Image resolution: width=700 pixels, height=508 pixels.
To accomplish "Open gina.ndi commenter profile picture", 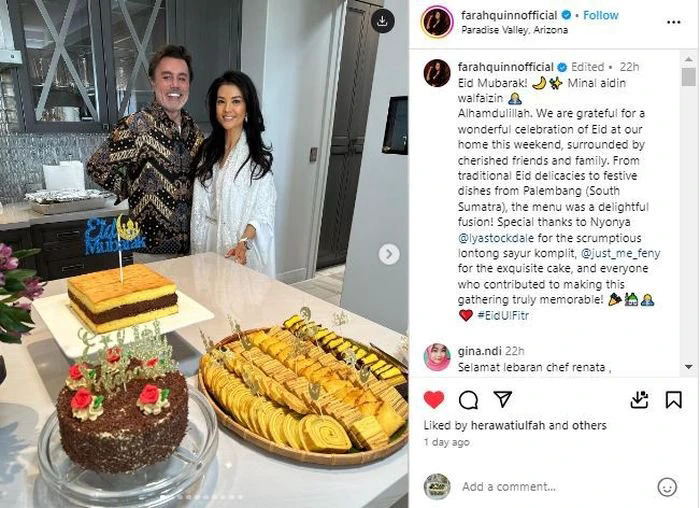I will coord(437,358).
